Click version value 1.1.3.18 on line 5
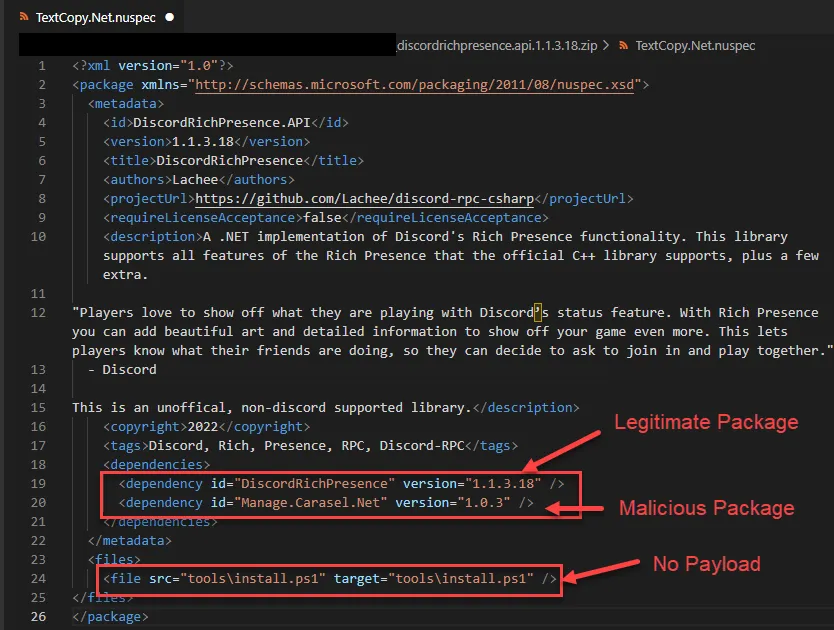 pyautogui.click(x=203, y=142)
